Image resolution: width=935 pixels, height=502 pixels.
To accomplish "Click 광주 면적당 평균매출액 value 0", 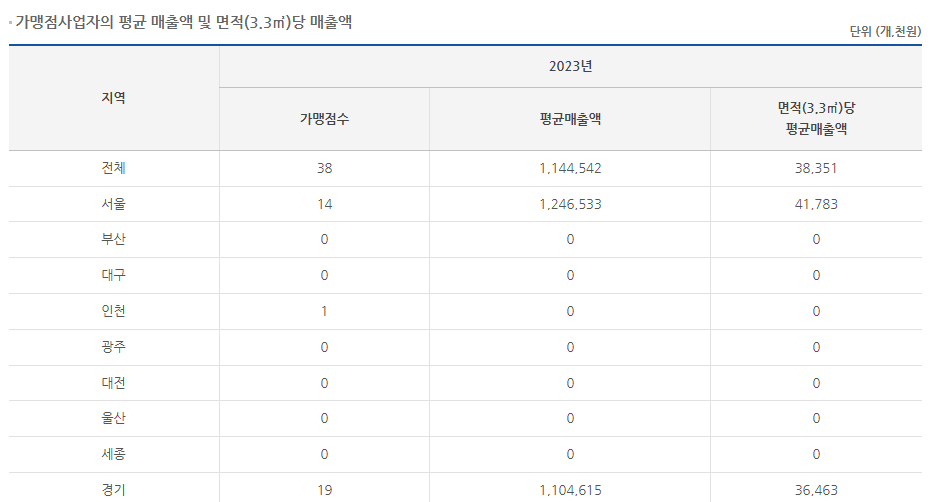I will pos(816,347).
